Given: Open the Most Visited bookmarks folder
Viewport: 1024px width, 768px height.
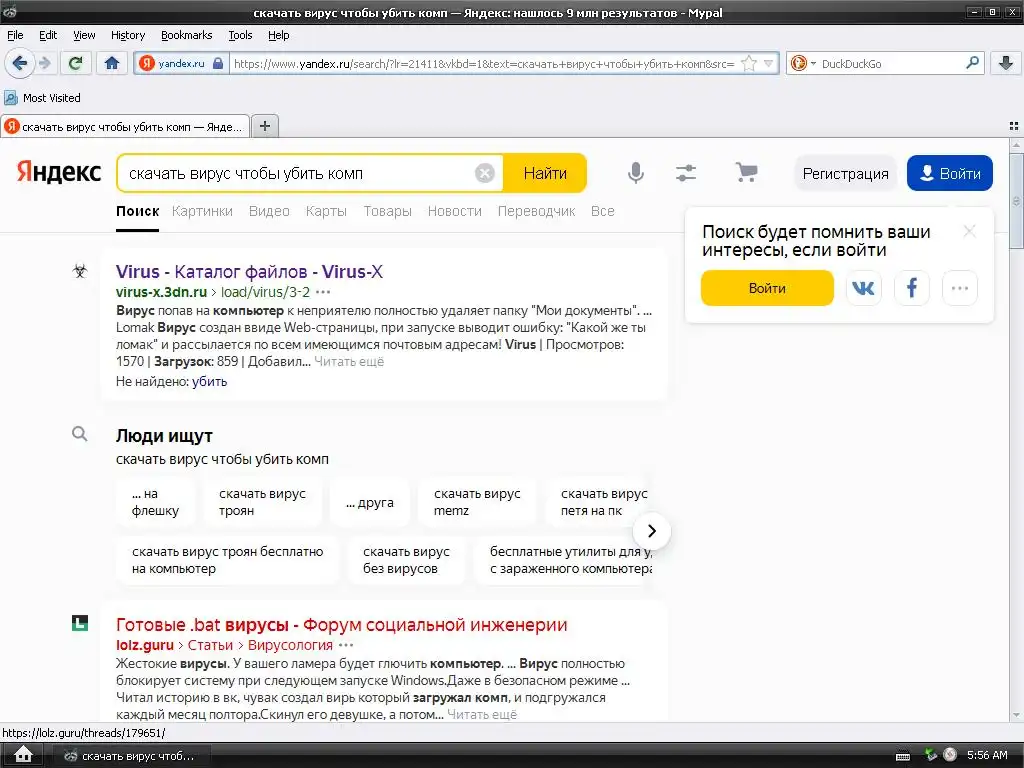Looking at the screenshot, I should click(43, 98).
